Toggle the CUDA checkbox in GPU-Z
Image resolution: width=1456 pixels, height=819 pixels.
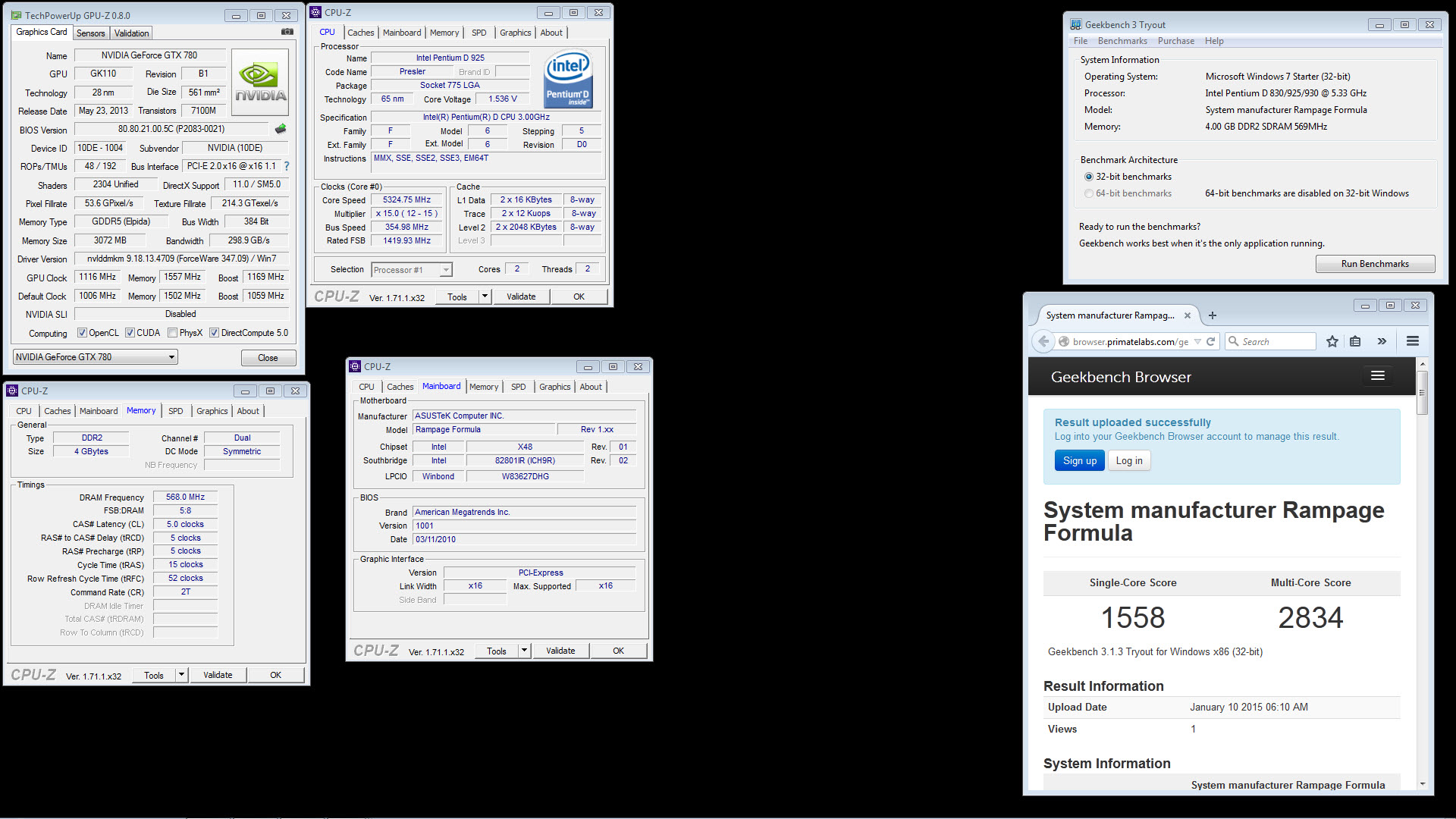coord(130,333)
